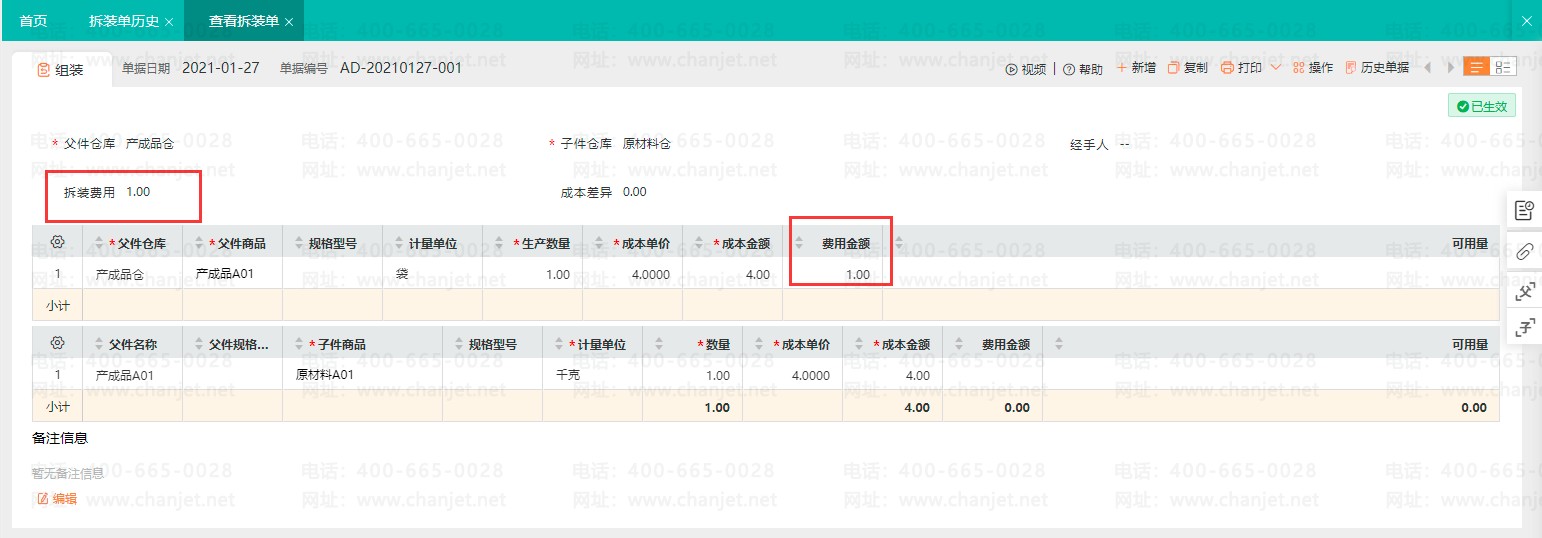Go to previous document with left arrow
This screenshot has width=1542, height=538.
click(x=1427, y=68)
